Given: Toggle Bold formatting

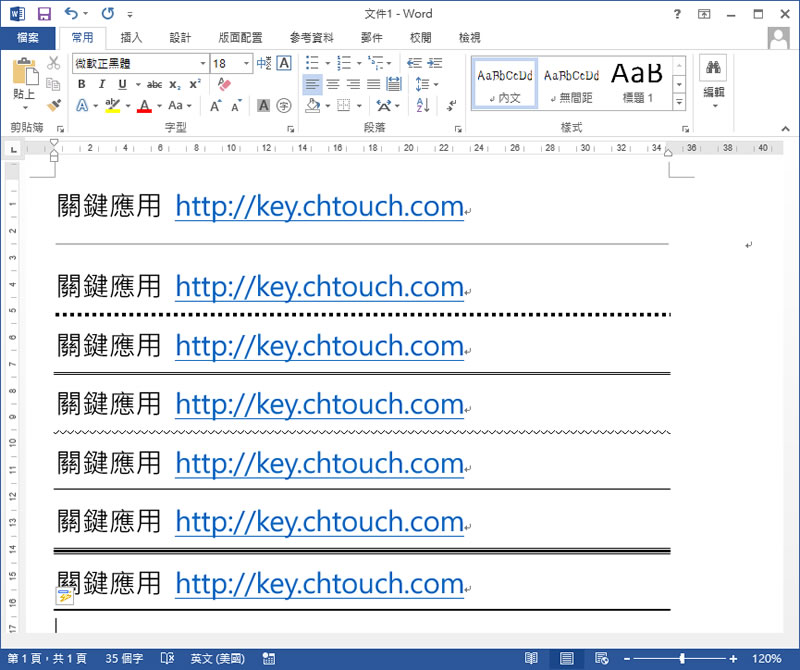Looking at the screenshot, I should [x=82, y=85].
